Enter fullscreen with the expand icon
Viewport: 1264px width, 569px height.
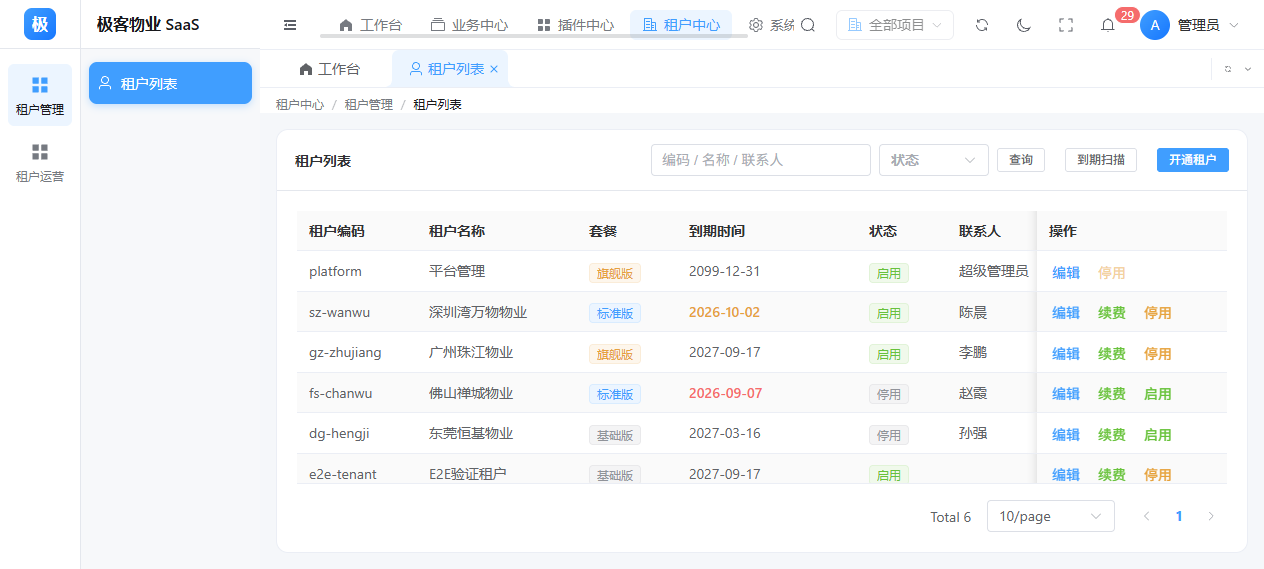click(1066, 25)
